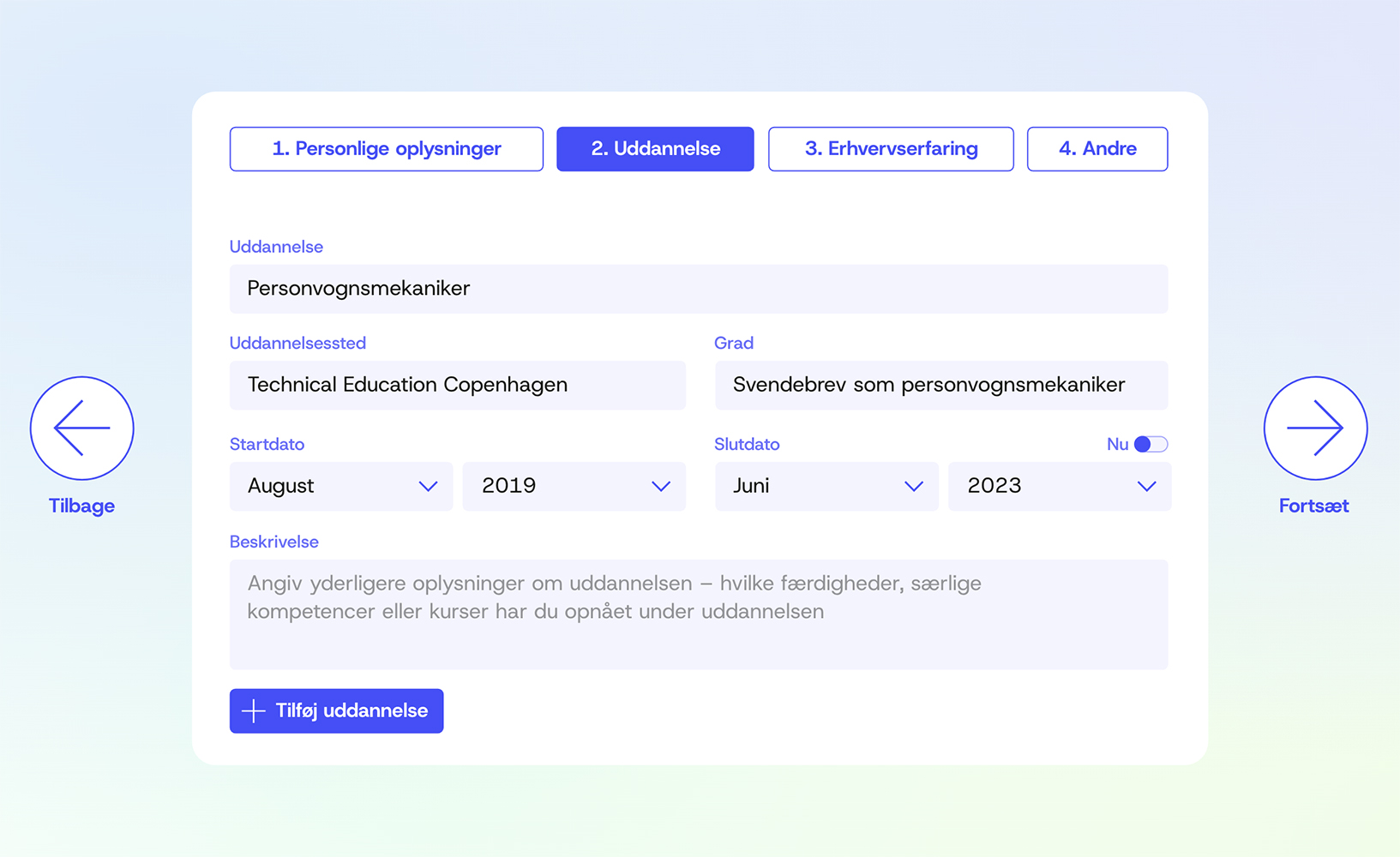Click into the Grad input field

(x=940, y=385)
